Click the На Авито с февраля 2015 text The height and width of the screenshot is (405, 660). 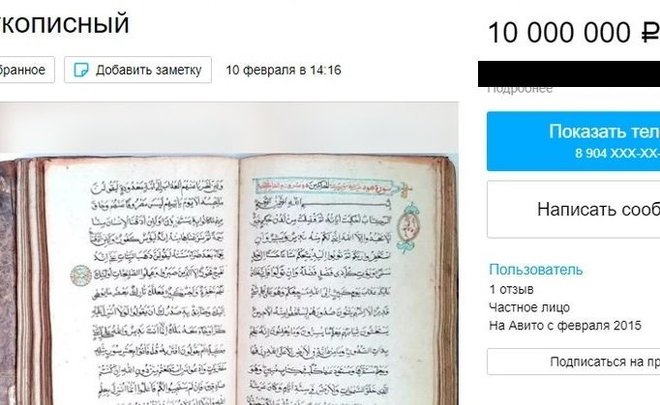pos(565,325)
